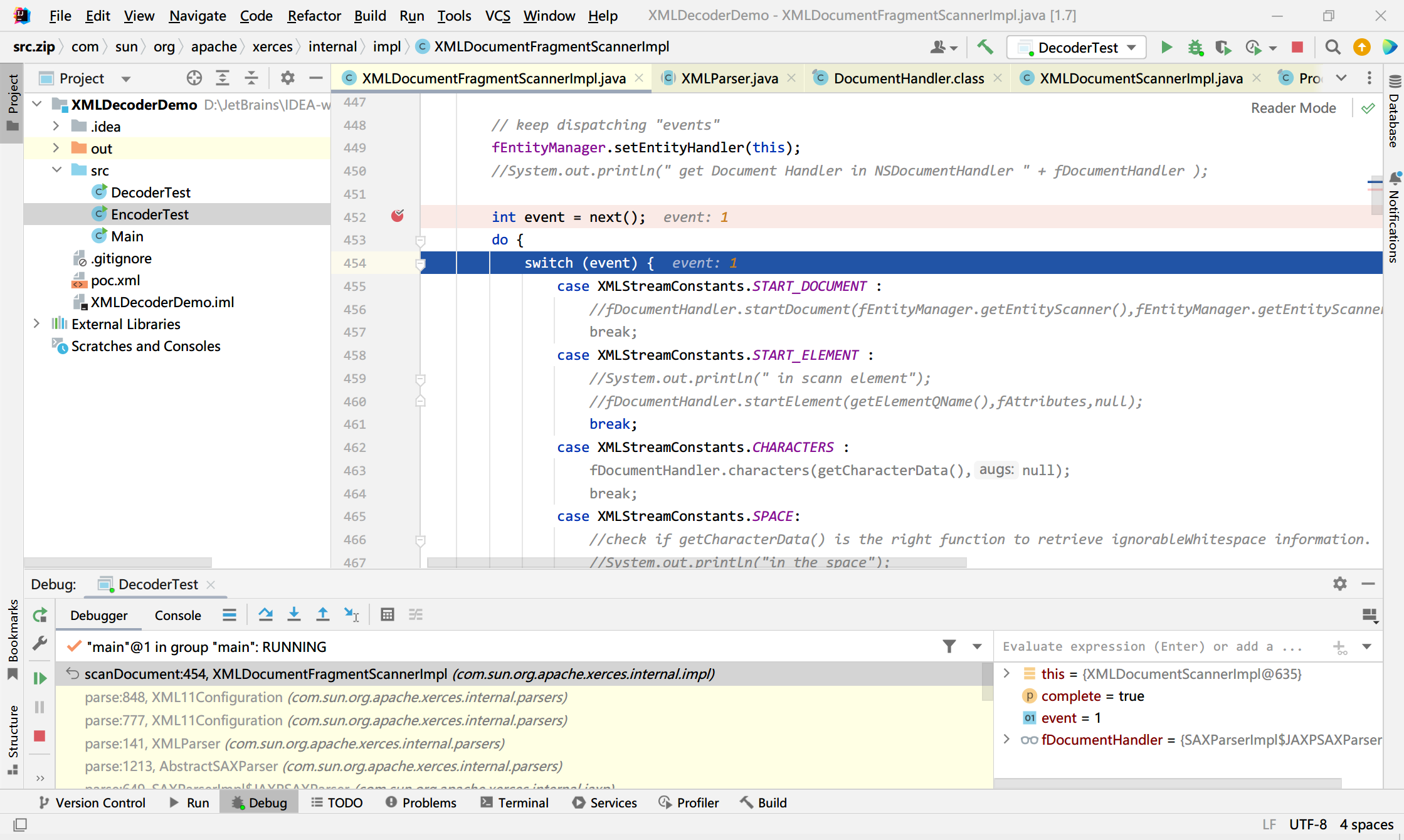
Task: Toggle code fold marker at line 459
Action: point(421,379)
